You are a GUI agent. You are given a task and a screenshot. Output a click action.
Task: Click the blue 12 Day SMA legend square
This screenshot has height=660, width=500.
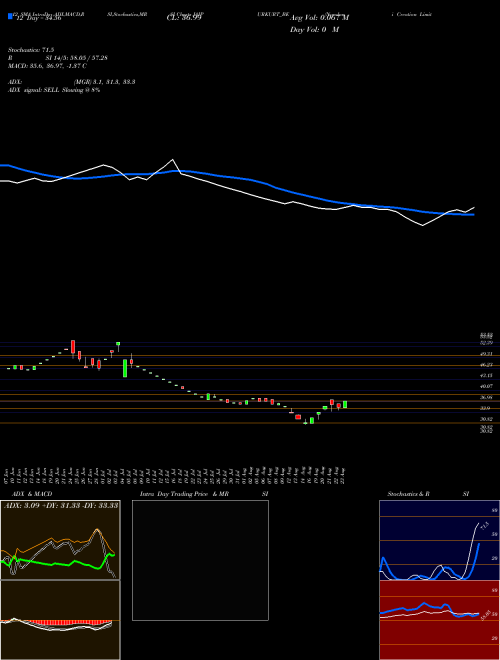click(11, 17)
